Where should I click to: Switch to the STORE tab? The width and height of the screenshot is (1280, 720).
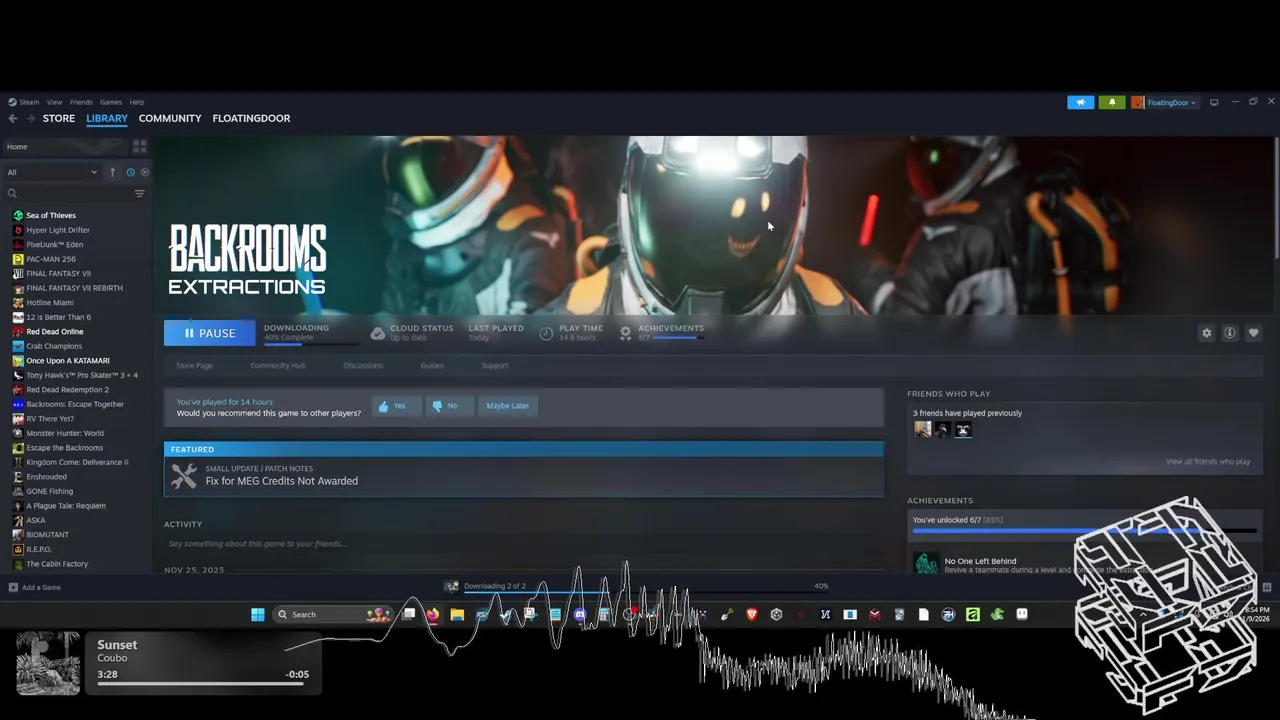(59, 118)
